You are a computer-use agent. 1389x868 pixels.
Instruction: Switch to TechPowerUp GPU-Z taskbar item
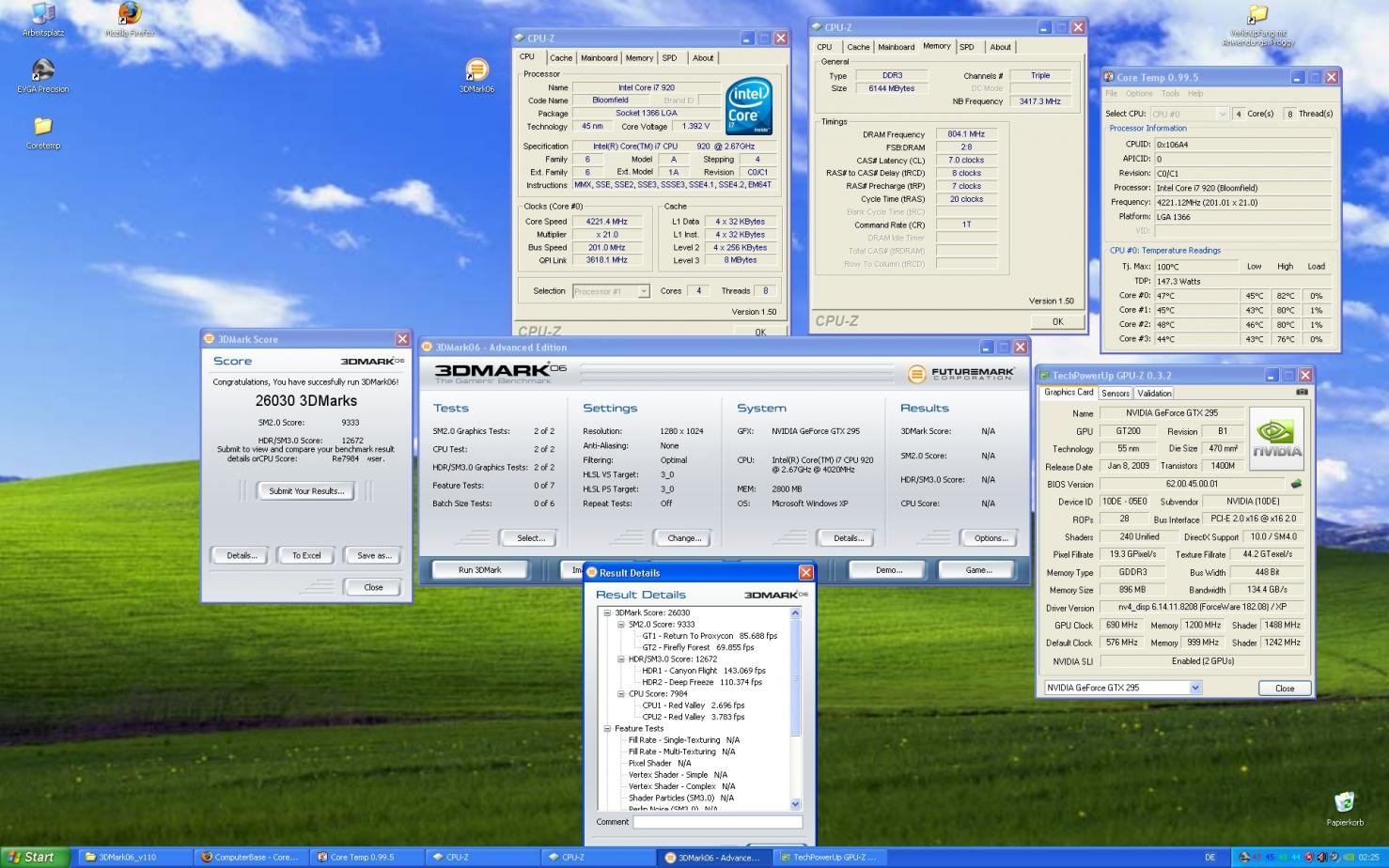point(829,857)
